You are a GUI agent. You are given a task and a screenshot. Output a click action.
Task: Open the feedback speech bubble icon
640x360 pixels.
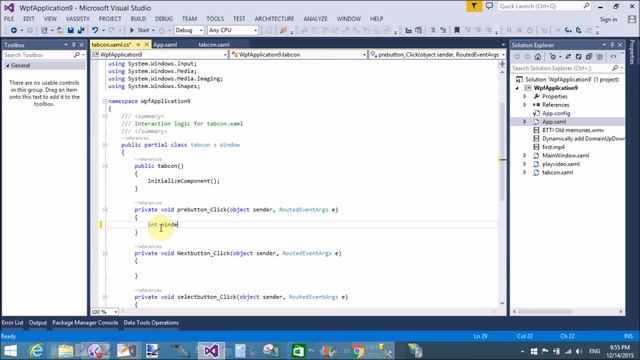pyautogui.click(x=489, y=6)
